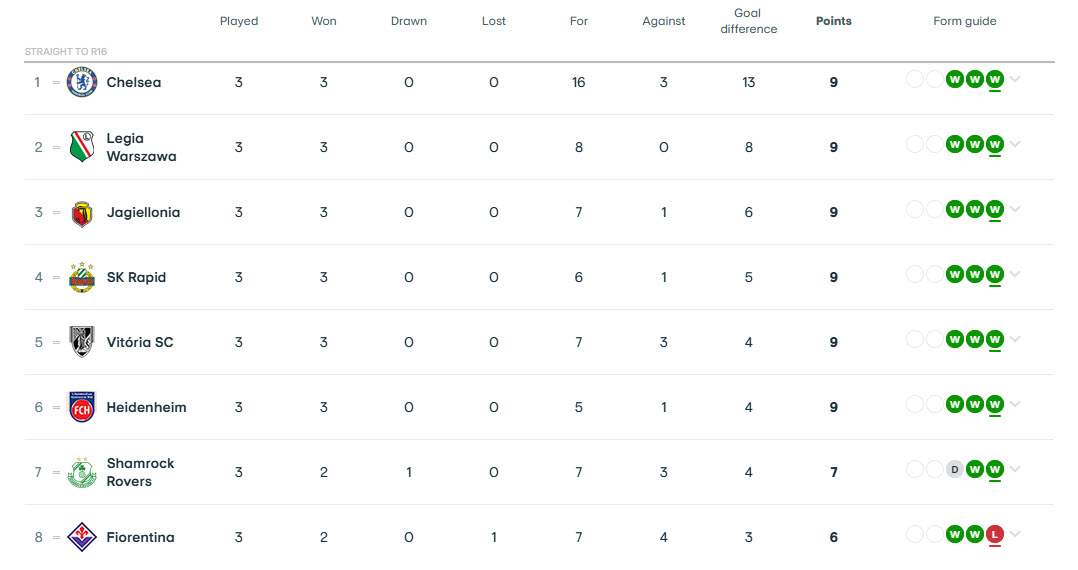This screenshot has width=1078, height=570.
Task: Click the SK Rapid club crest
Action: (81, 277)
